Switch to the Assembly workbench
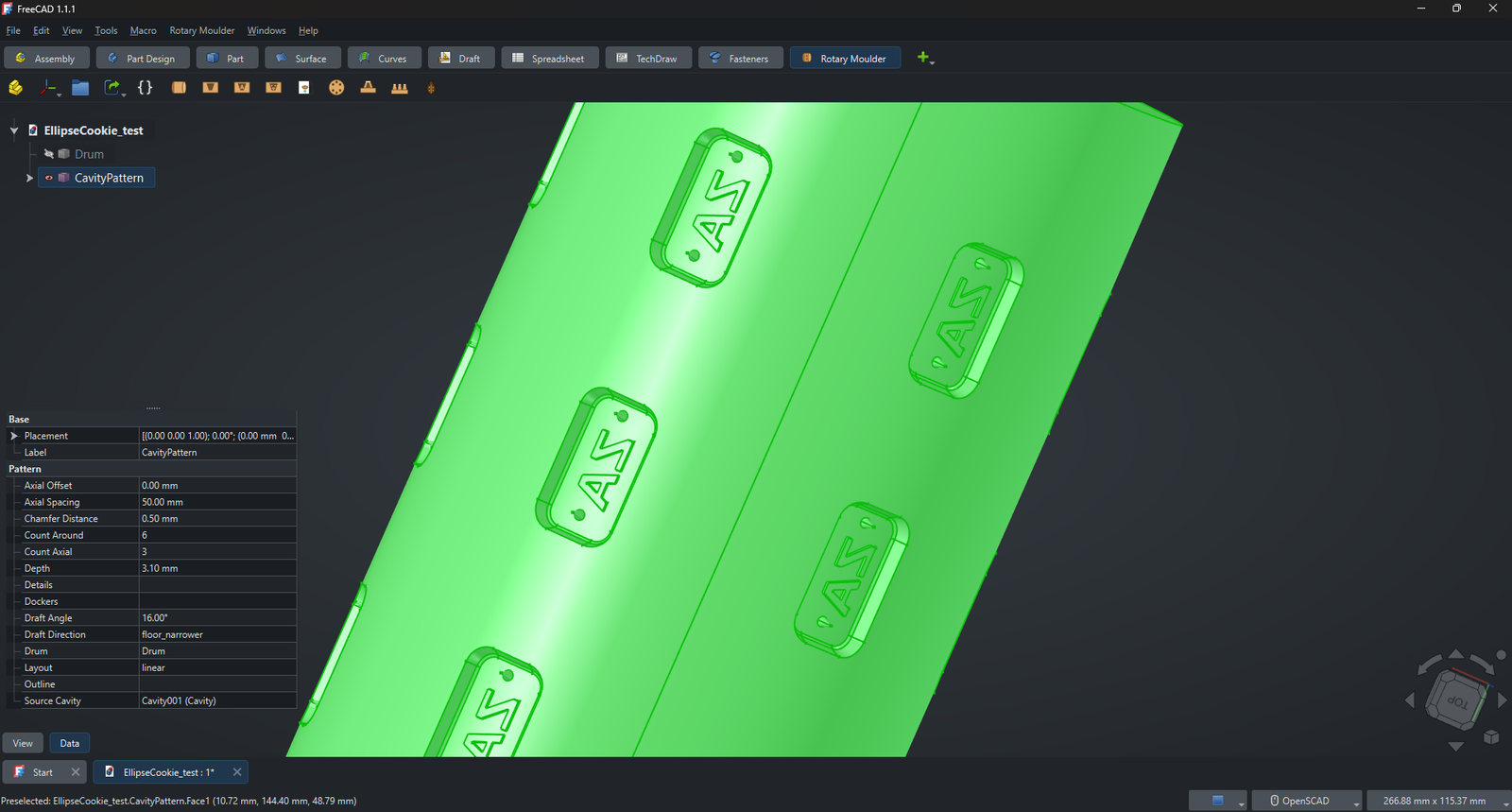1512x812 pixels. point(46,58)
